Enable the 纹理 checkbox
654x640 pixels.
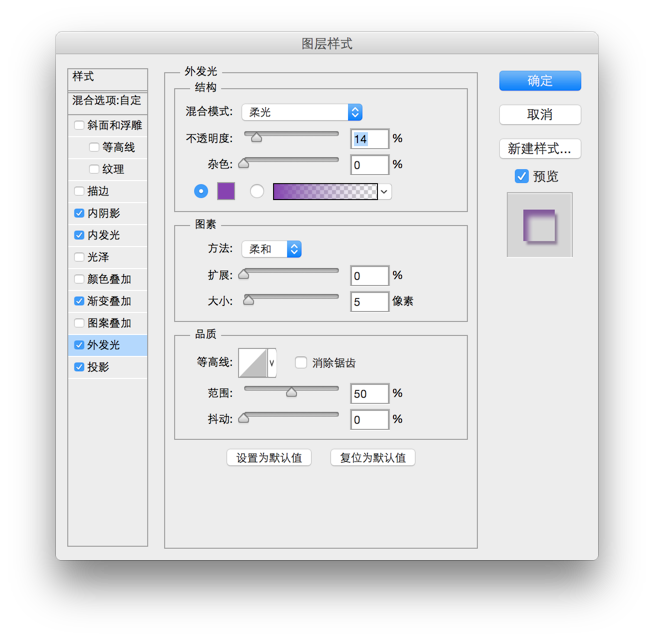coord(94,169)
